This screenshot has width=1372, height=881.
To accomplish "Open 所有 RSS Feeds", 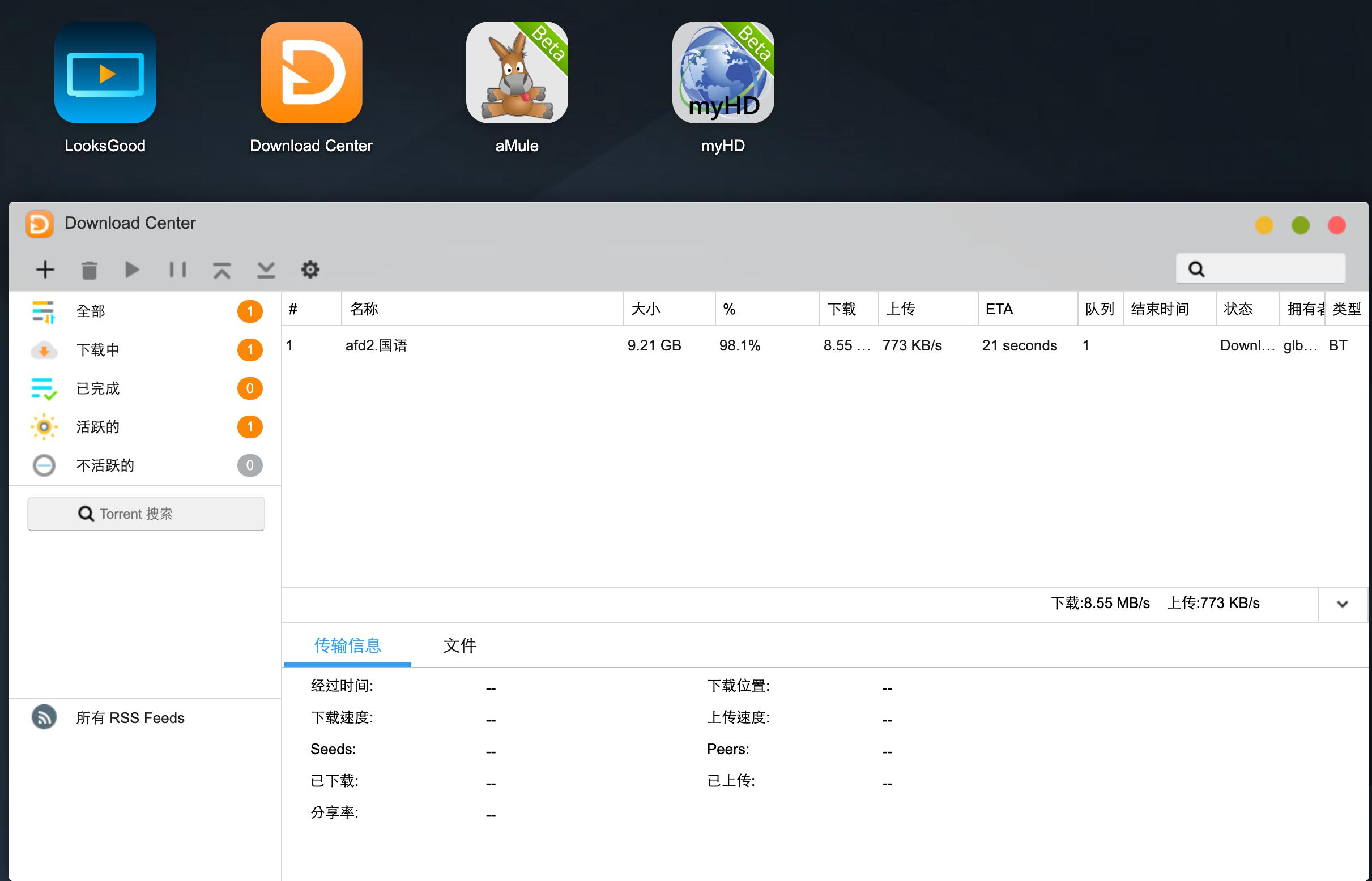I will 130,717.
